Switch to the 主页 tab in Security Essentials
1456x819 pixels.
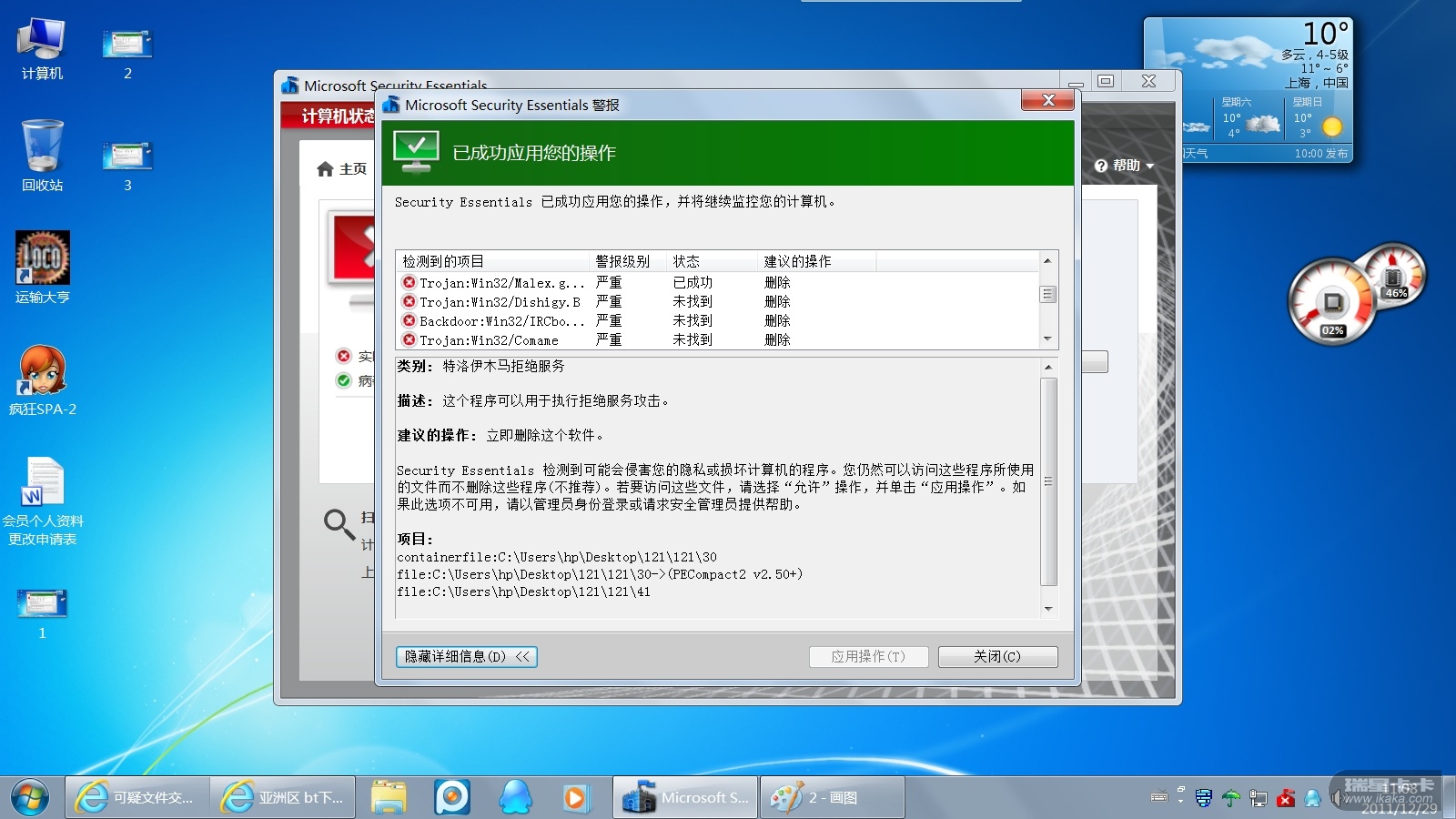pyautogui.click(x=342, y=169)
